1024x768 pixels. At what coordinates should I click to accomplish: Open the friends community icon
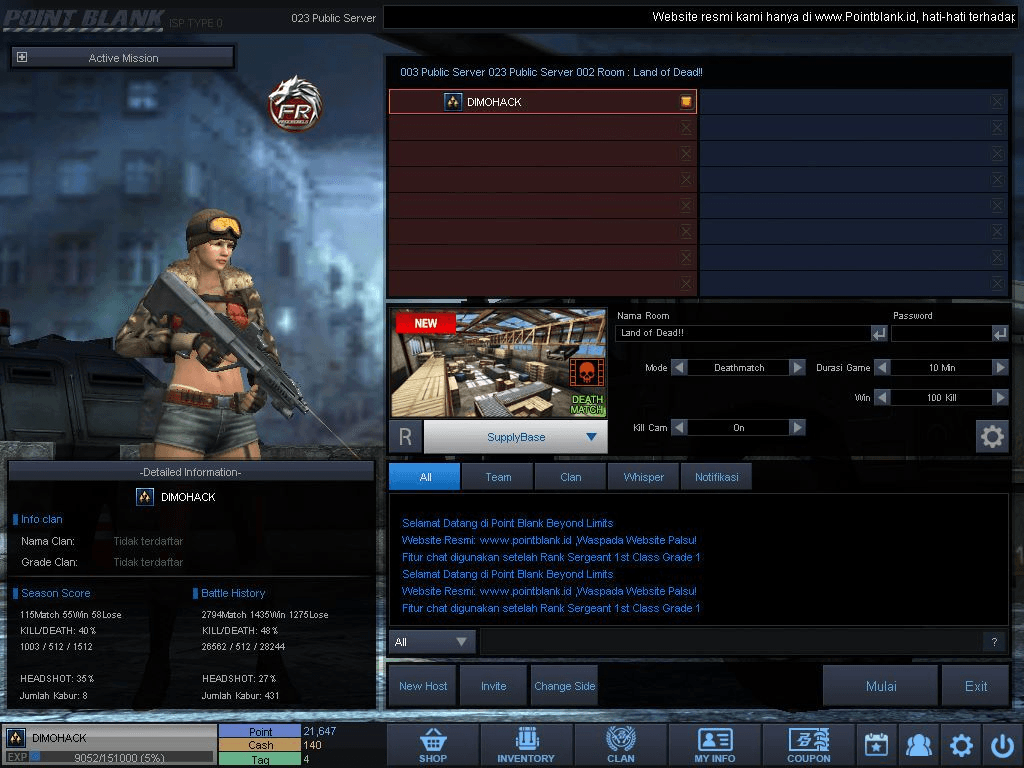(x=918, y=744)
